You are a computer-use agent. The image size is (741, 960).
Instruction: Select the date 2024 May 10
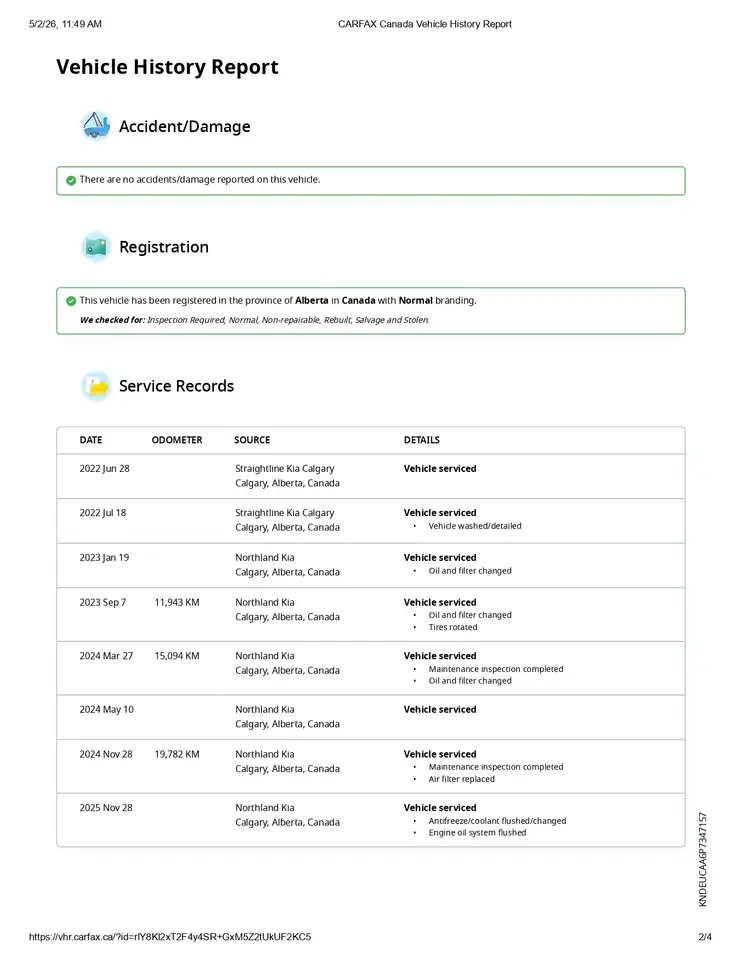pyautogui.click(x=106, y=709)
